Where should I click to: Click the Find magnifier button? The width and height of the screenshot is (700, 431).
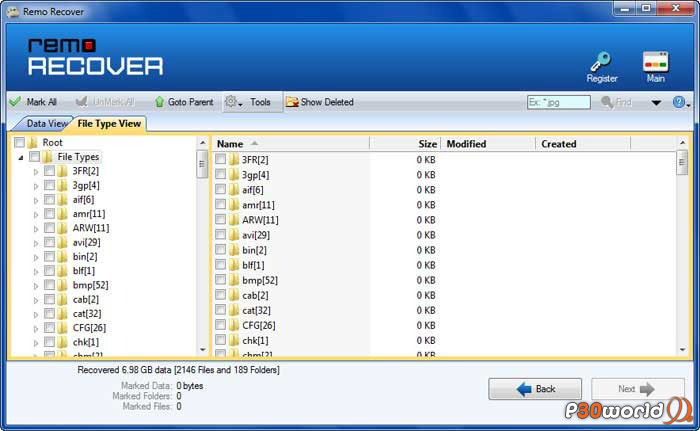click(617, 102)
